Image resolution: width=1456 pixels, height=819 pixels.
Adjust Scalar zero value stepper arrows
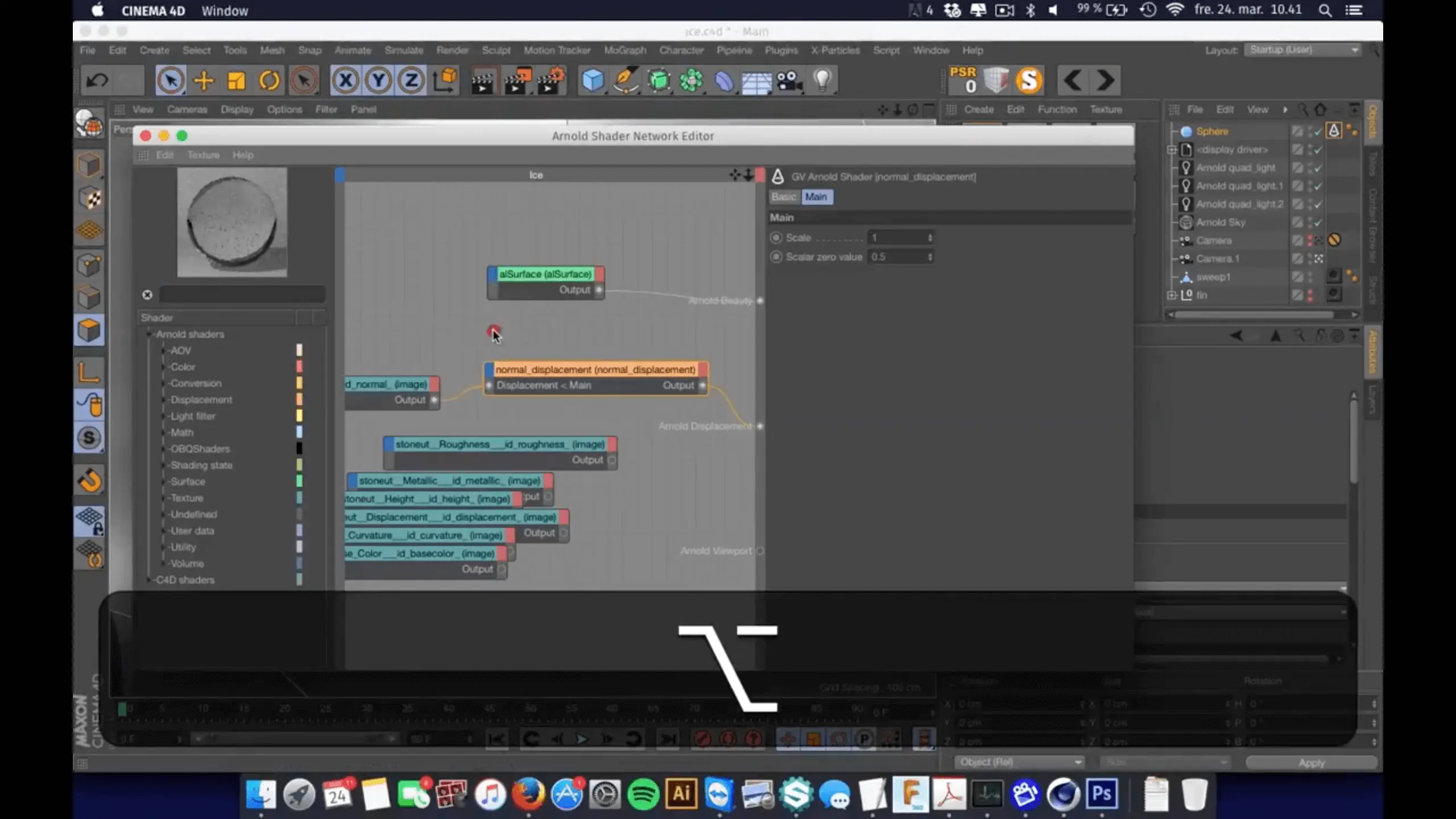click(x=930, y=257)
